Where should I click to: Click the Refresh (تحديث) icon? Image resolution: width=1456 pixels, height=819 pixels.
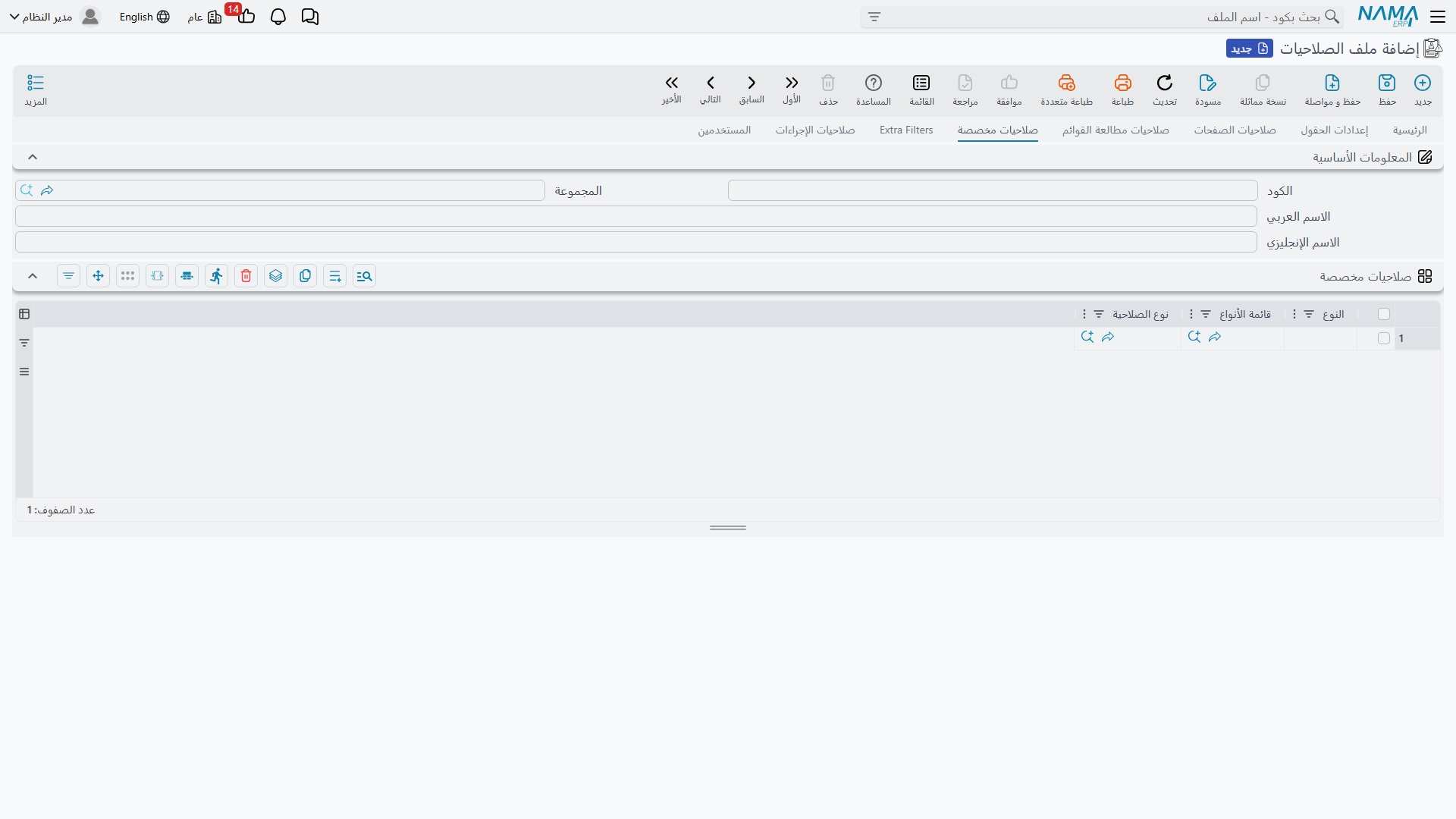(x=1165, y=89)
